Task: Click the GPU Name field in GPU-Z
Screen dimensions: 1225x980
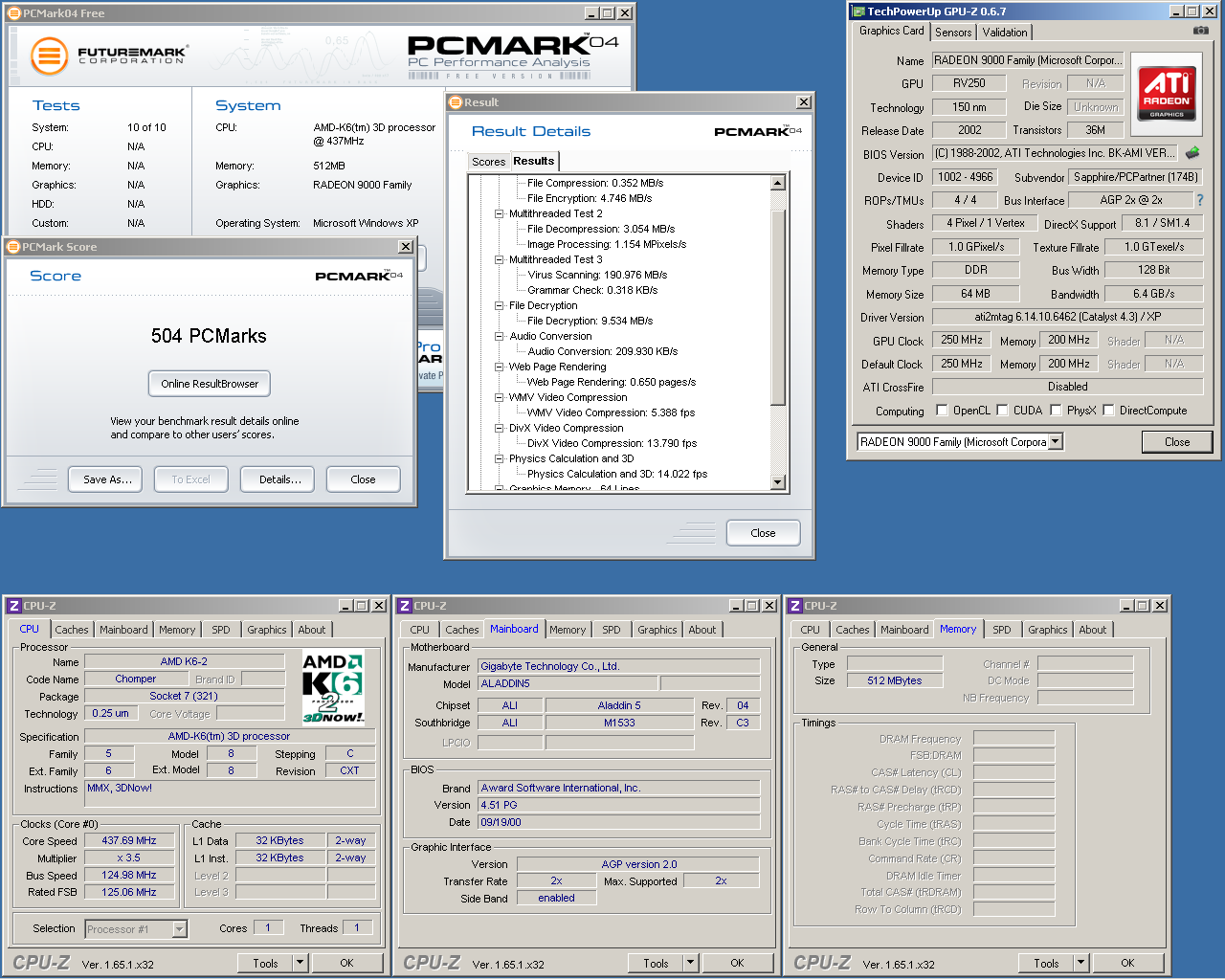Action: tap(1028, 60)
